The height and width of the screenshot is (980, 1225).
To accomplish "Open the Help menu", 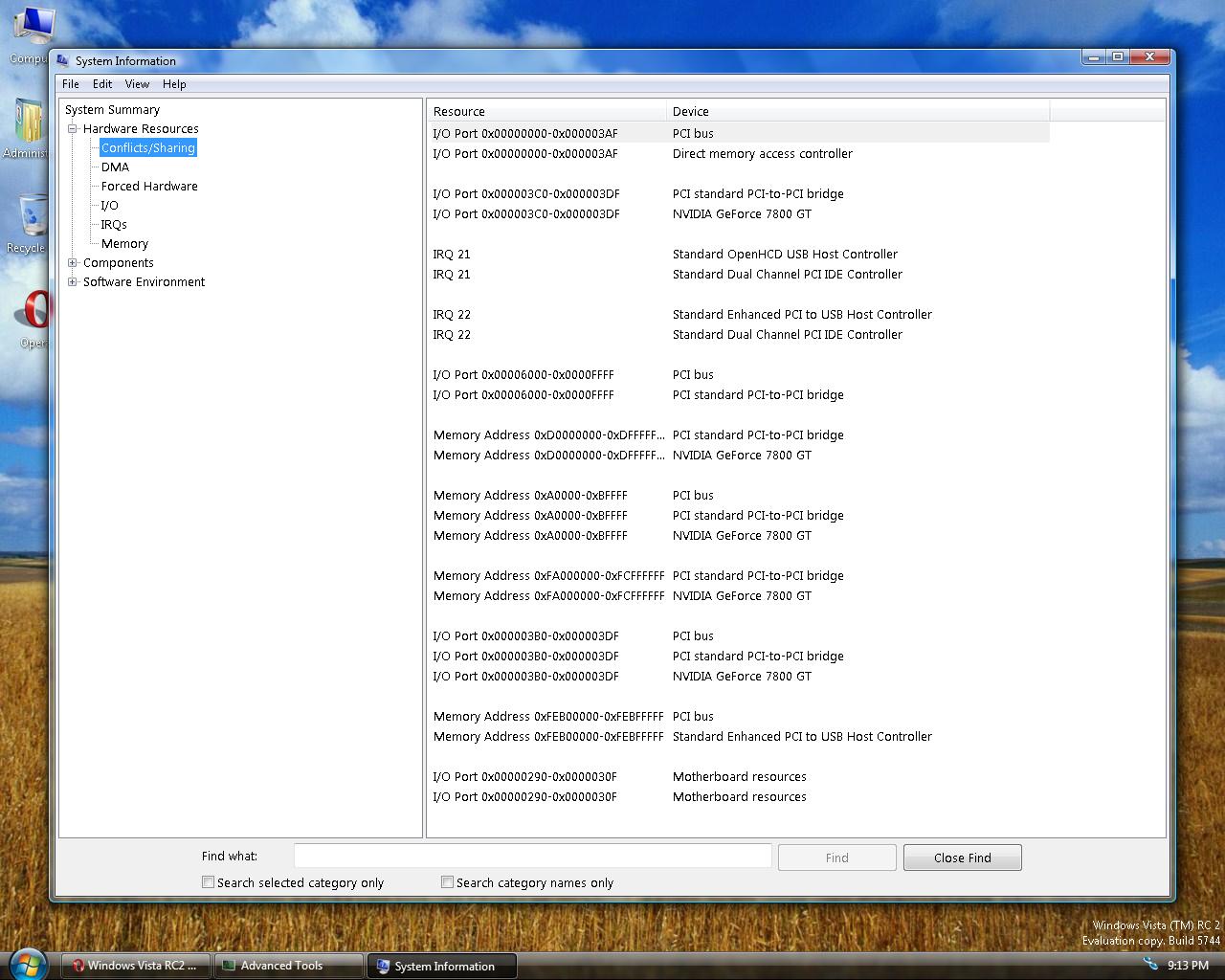I will (174, 84).
